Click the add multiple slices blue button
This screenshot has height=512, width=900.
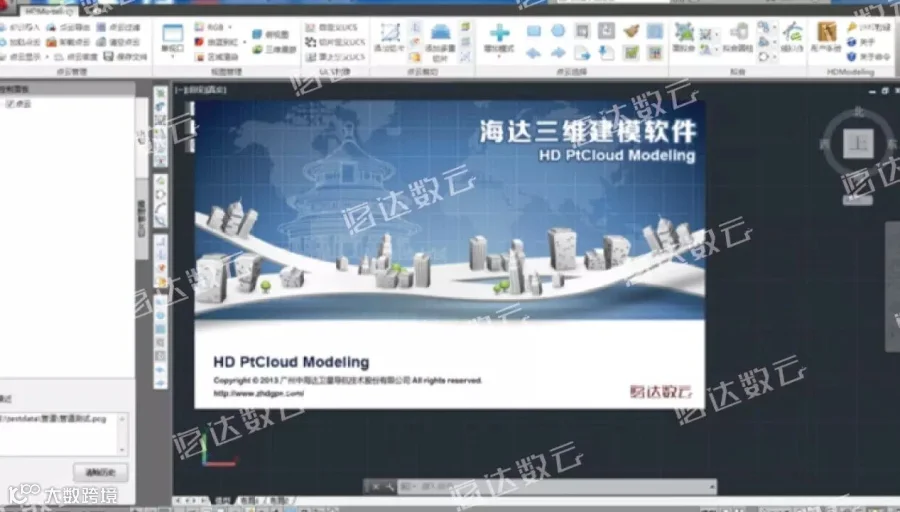440,42
